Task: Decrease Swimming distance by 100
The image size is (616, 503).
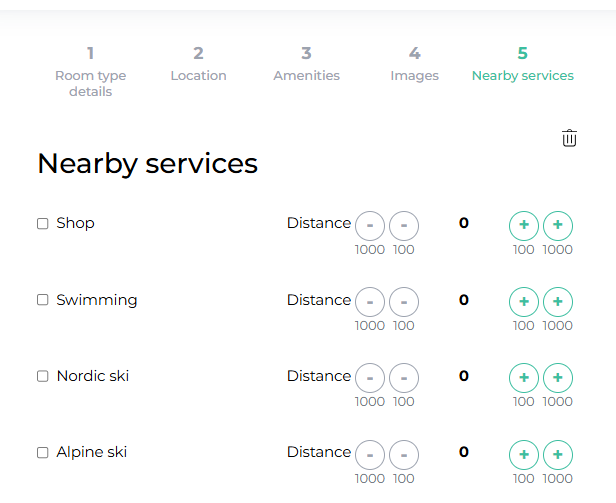Action: 404,301
